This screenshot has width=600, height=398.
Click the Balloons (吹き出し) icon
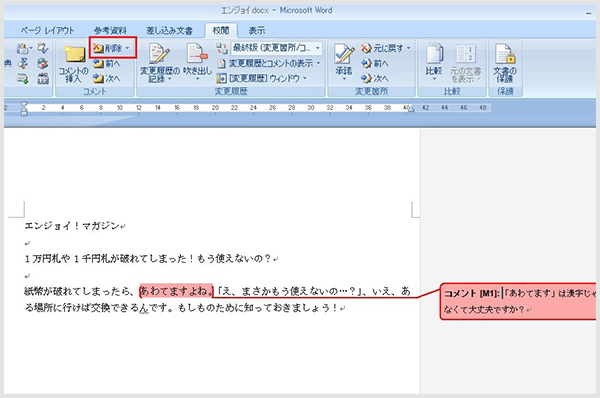[197, 54]
